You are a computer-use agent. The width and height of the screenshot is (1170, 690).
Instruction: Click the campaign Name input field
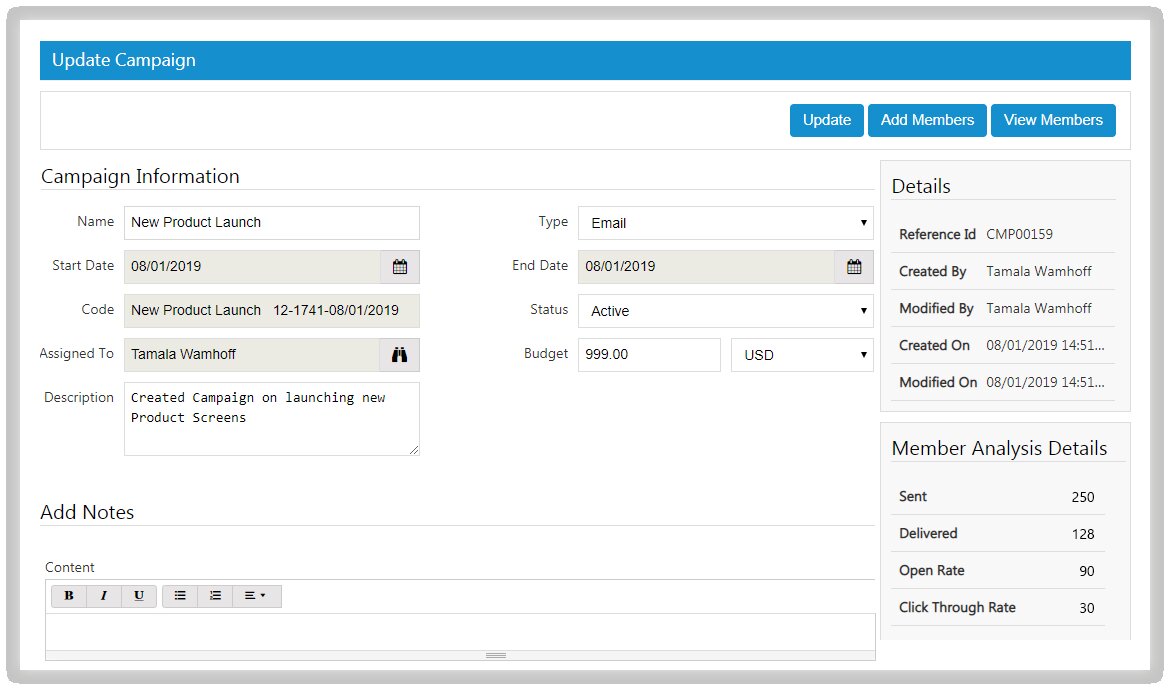click(x=271, y=223)
